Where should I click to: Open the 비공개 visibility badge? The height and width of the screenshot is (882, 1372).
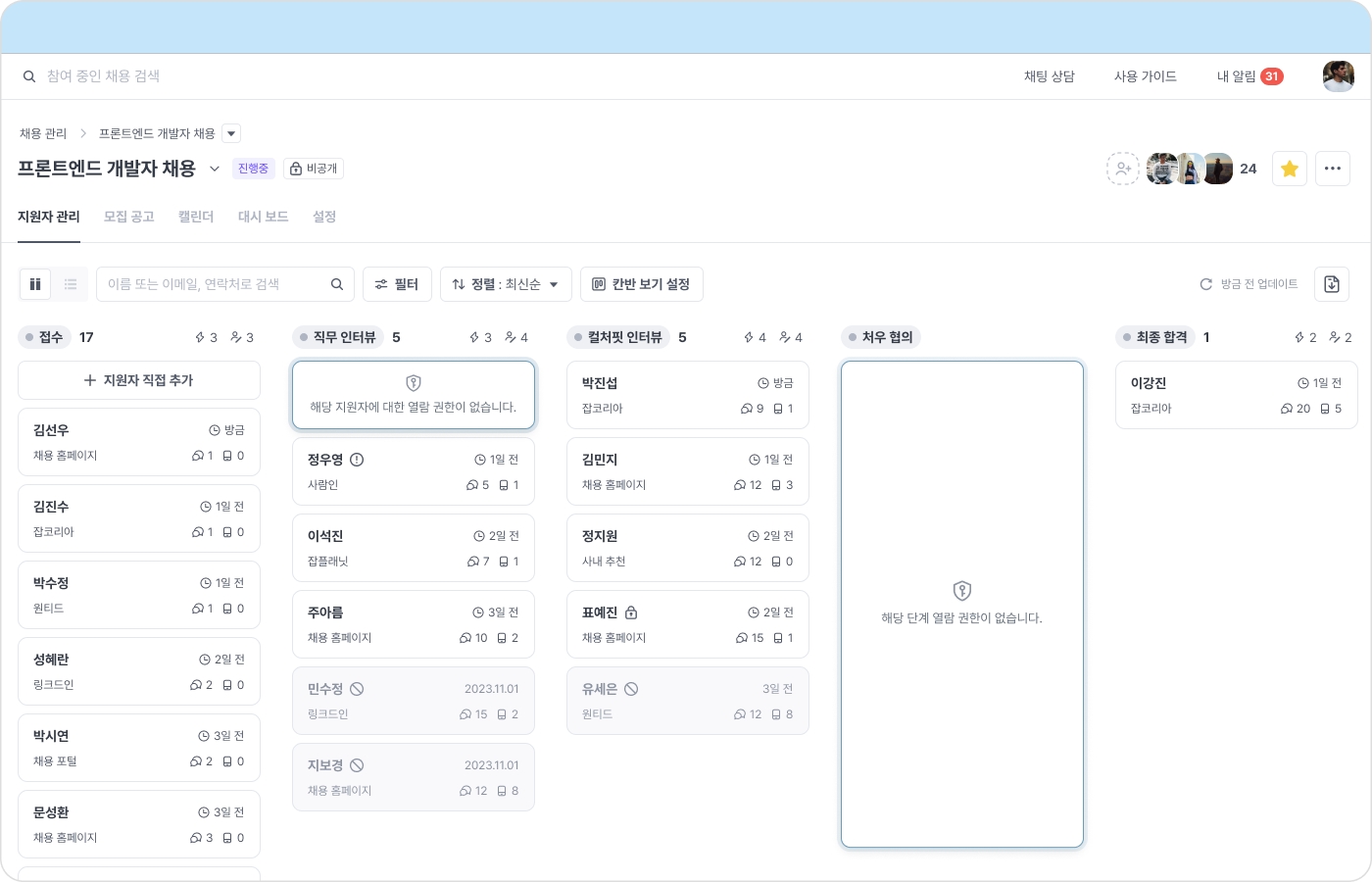coord(314,169)
